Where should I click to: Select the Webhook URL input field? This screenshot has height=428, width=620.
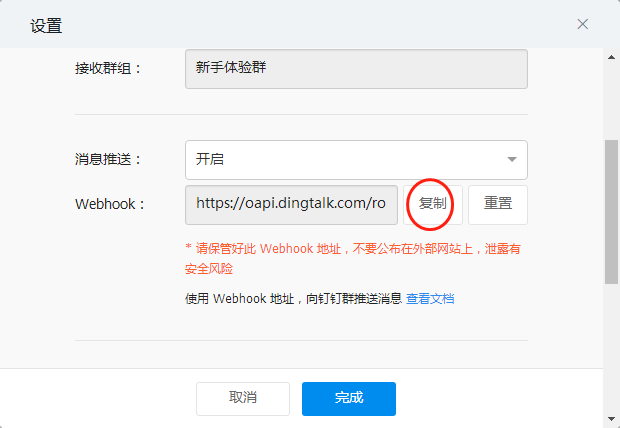[x=291, y=205]
